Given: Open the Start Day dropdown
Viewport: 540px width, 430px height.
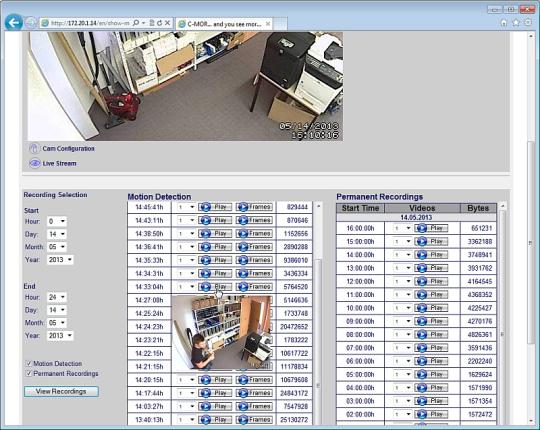Looking at the screenshot, I should point(57,234).
